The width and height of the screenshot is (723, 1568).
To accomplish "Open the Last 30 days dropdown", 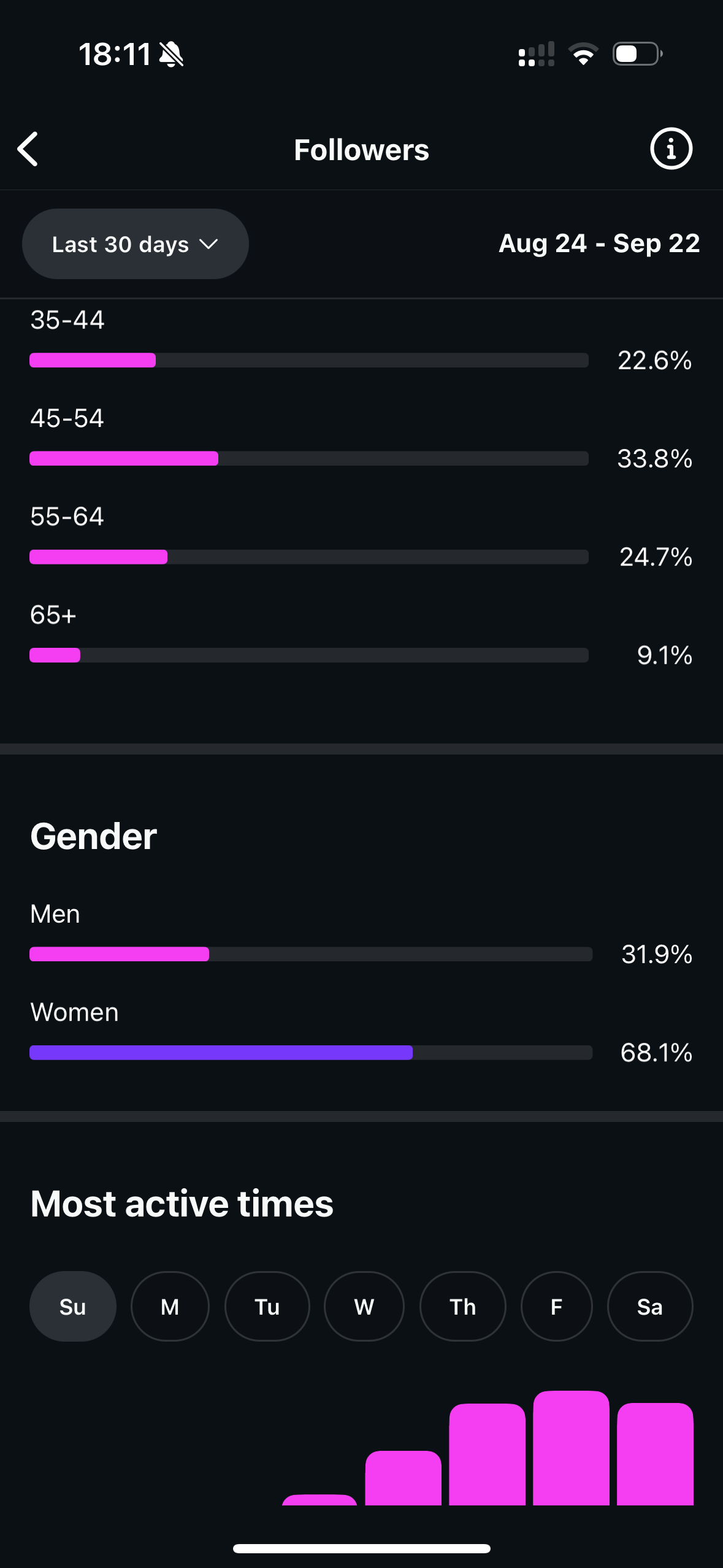I will click(135, 244).
